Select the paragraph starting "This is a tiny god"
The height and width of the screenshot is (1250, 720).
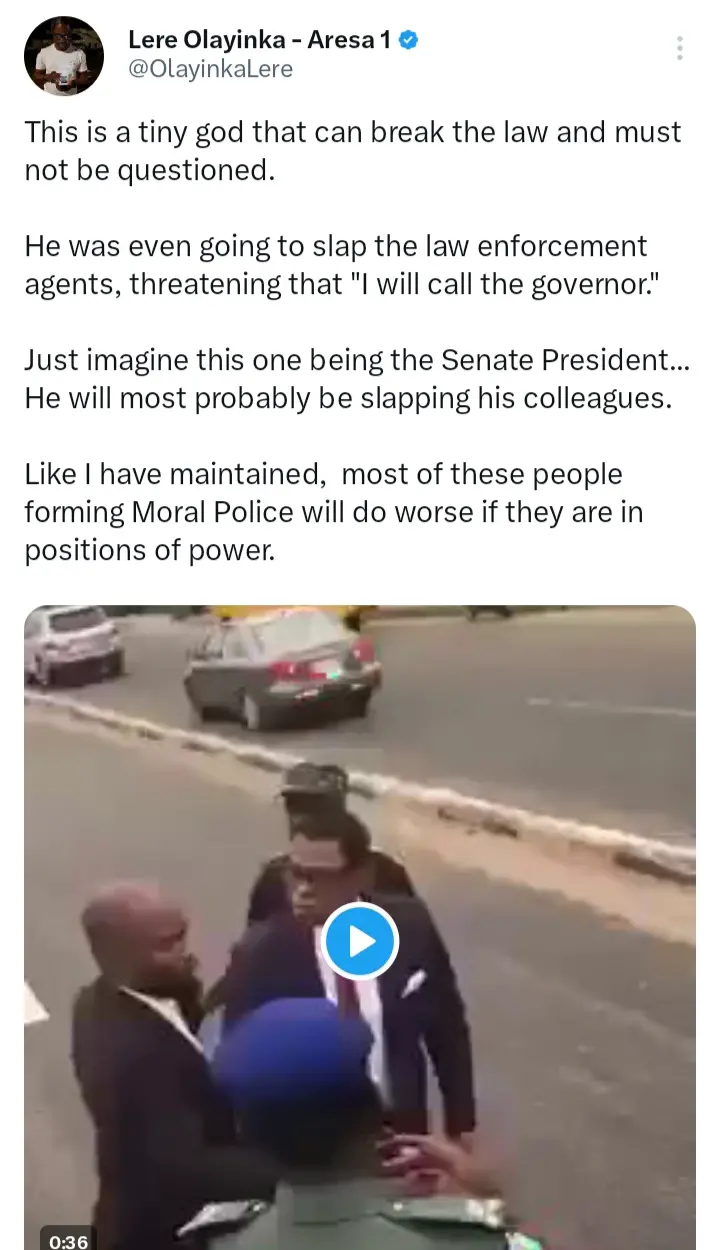pyautogui.click(x=353, y=151)
